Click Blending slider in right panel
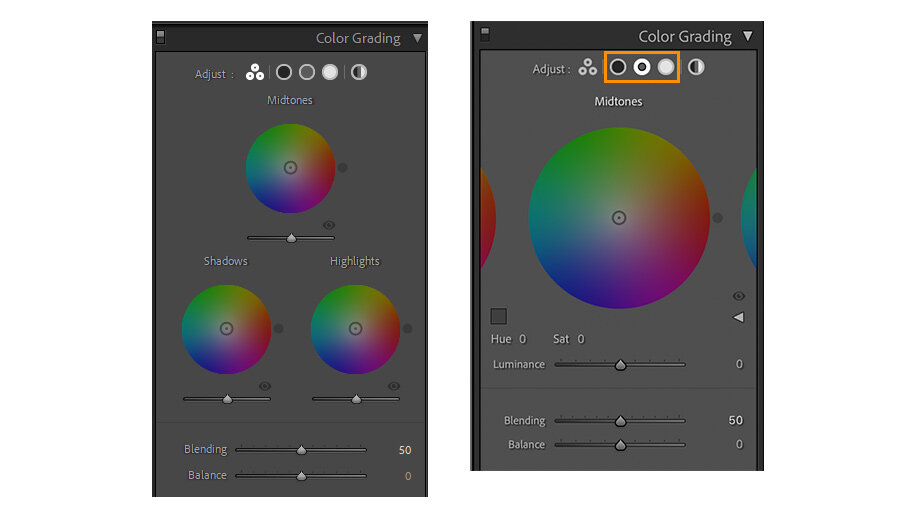This screenshot has width=920, height=518. pos(620,421)
